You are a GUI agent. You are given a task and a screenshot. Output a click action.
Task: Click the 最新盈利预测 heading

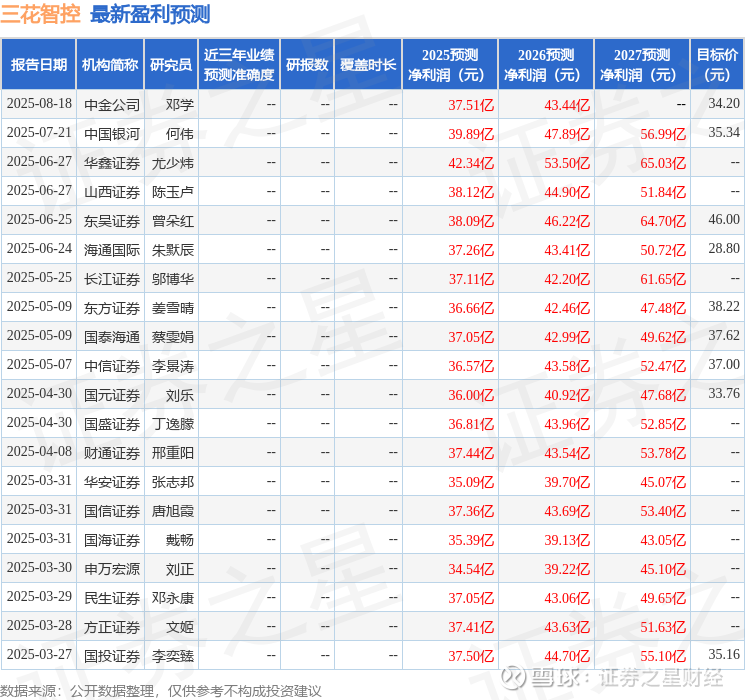click(150, 14)
